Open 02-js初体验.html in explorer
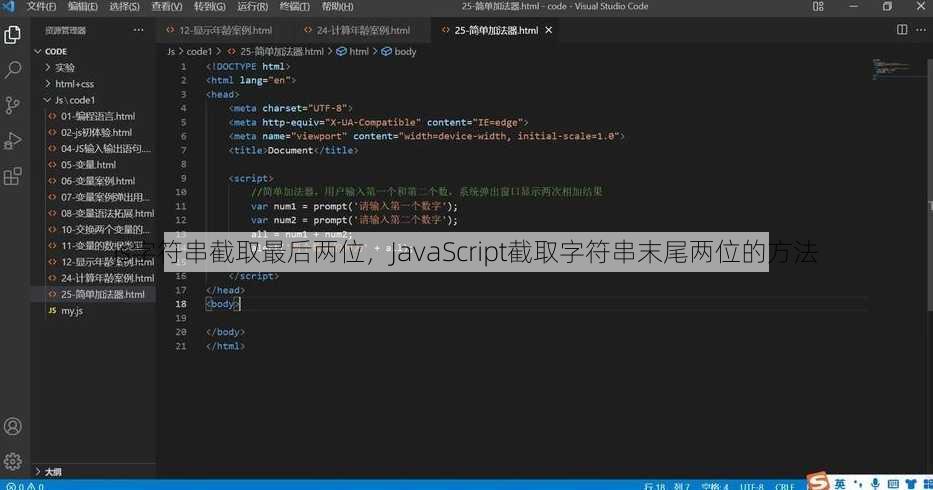This screenshot has width=933, height=490. tap(94, 132)
